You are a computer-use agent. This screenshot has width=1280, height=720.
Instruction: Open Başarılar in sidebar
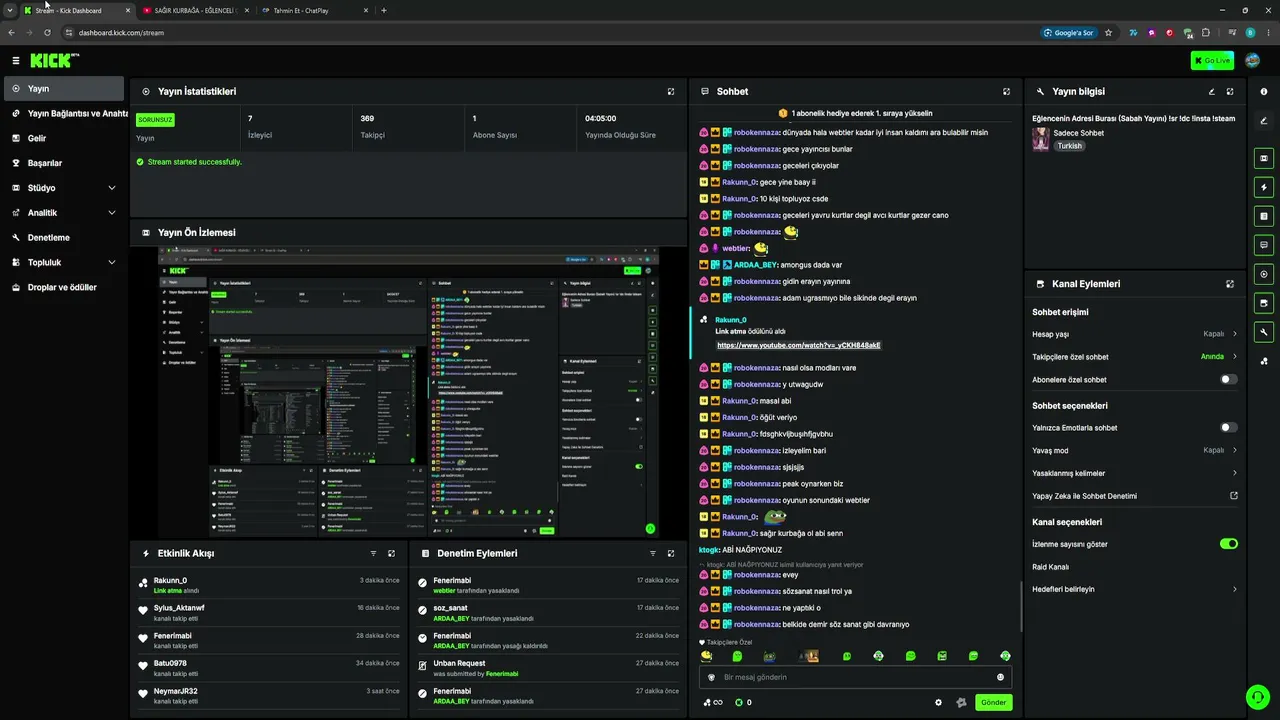pyautogui.click(x=63, y=163)
